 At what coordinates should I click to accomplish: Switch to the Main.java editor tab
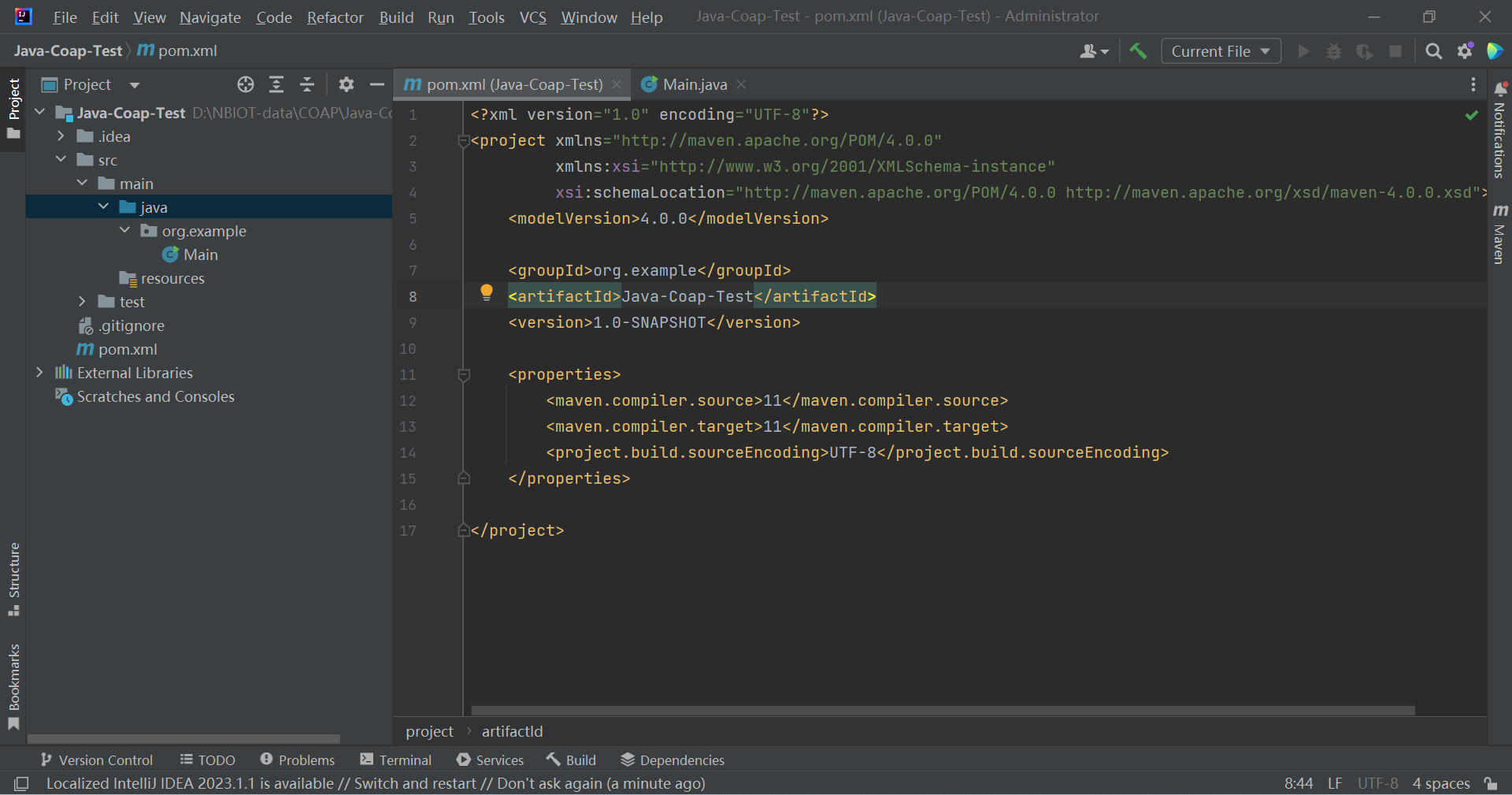click(694, 84)
